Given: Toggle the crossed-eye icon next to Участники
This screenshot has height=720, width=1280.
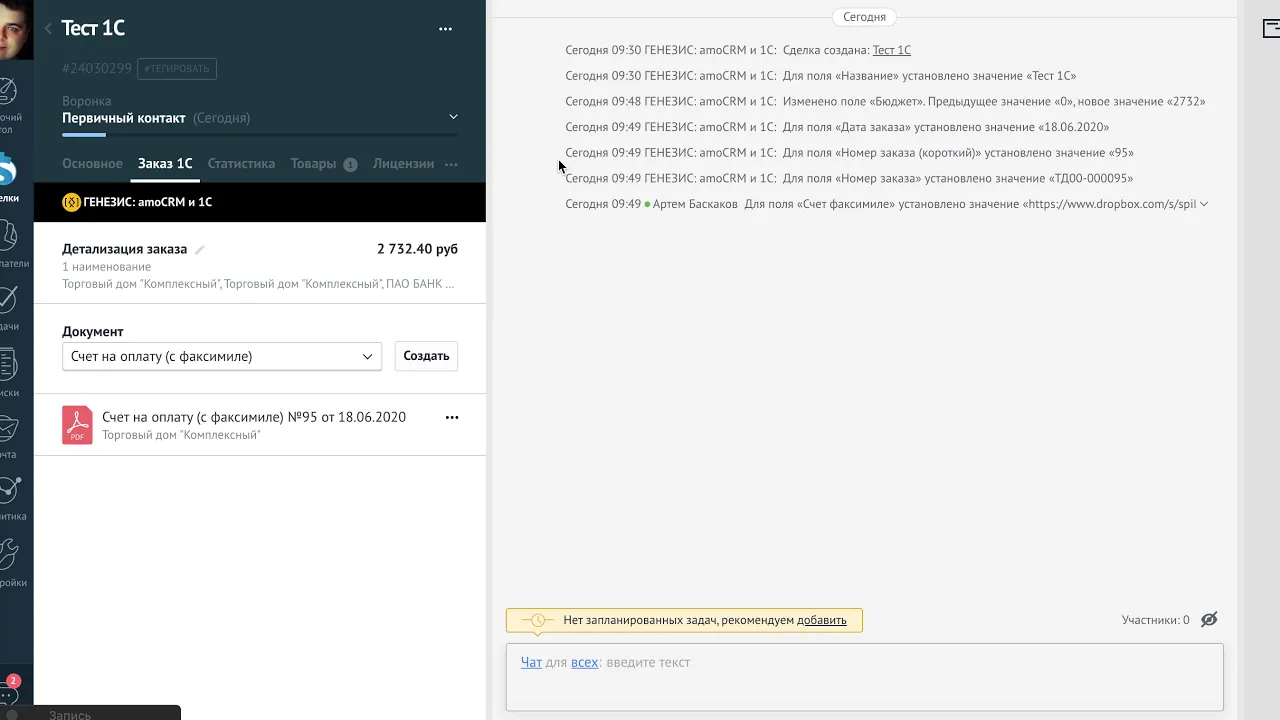Looking at the screenshot, I should (1209, 620).
